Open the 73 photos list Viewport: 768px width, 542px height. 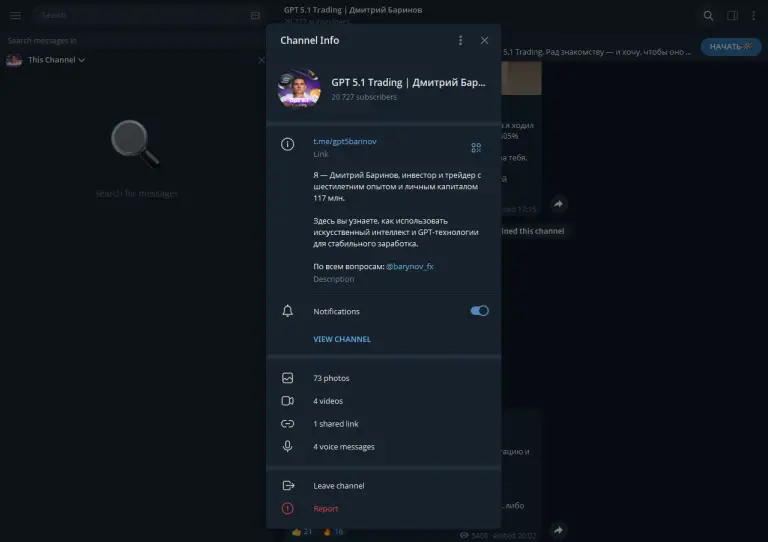[x=384, y=378]
